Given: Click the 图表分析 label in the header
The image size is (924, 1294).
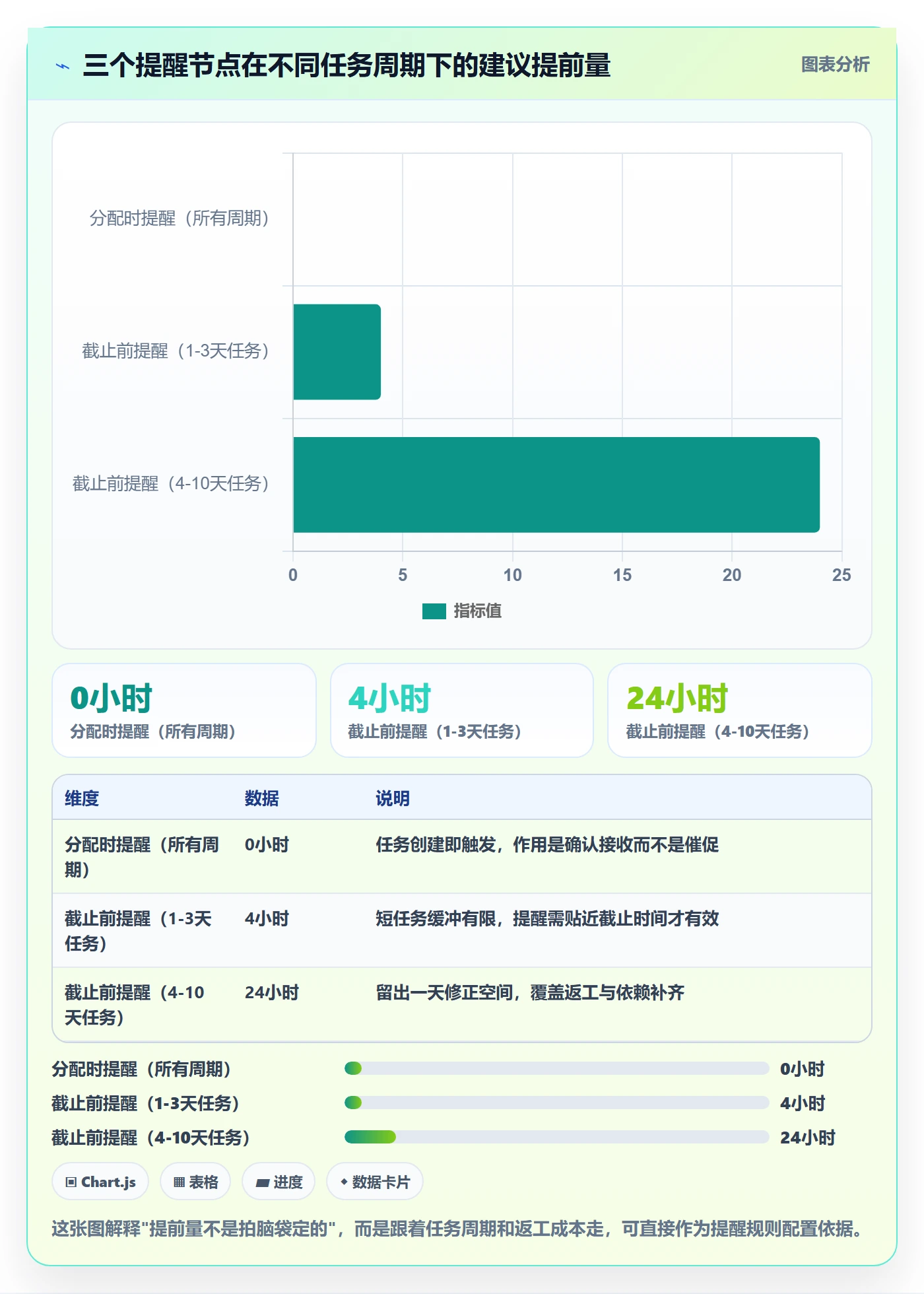Looking at the screenshot, I should pos(835,65).
